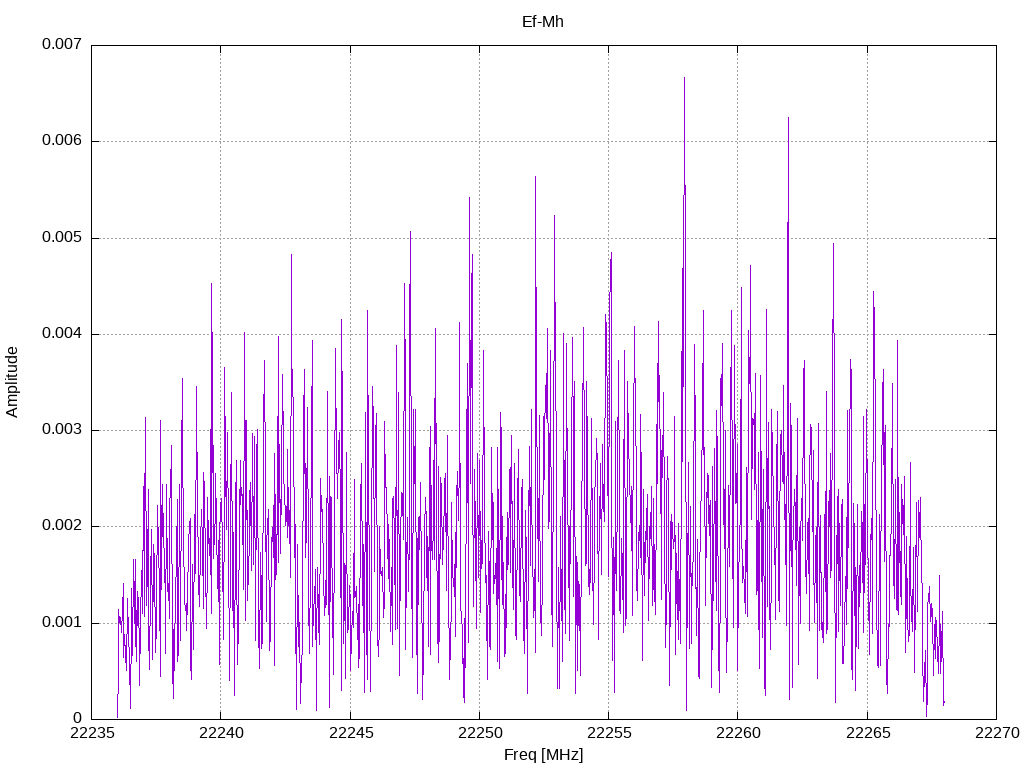Click the x-axis tick label 22250
Screen dimensions: 1024x768
pyautogui.click(x=480, y=733)
